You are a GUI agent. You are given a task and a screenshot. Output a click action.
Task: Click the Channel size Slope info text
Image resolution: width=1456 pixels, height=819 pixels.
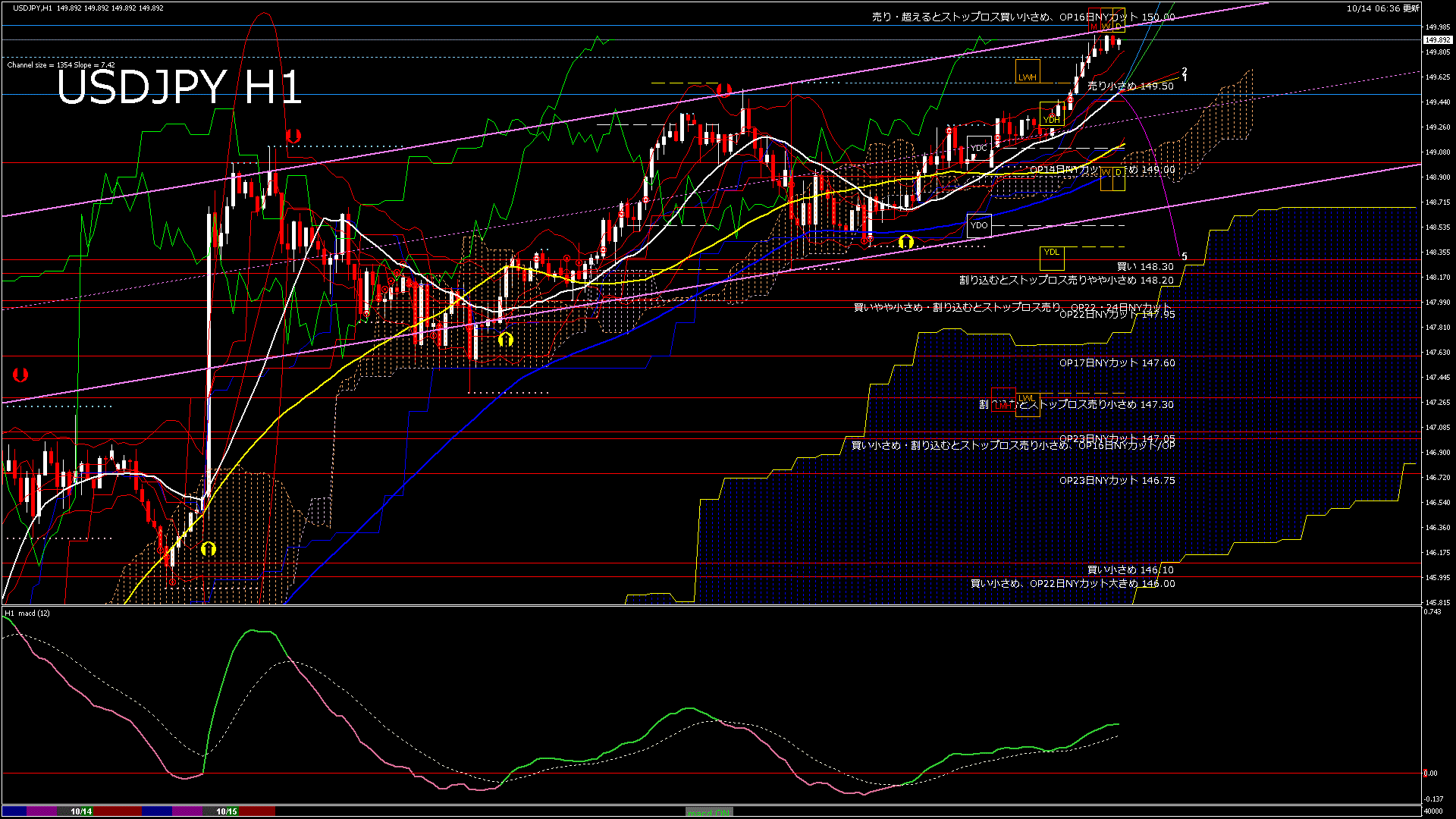click(61, 65)
